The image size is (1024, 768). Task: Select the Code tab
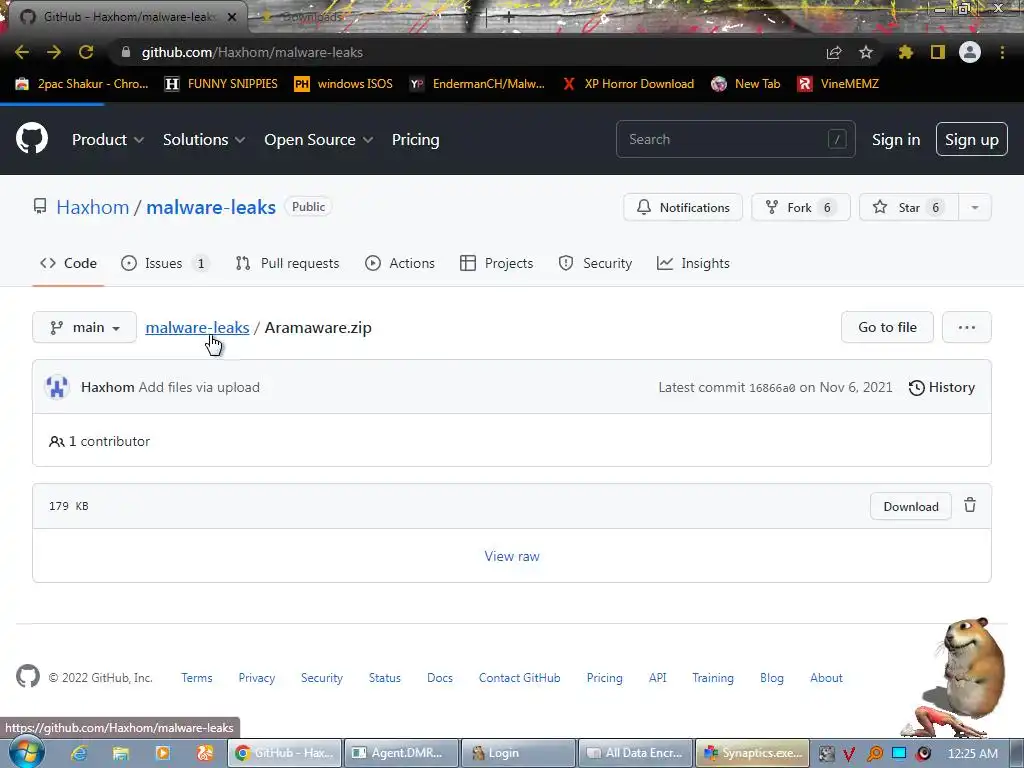[x=68, y=263]
